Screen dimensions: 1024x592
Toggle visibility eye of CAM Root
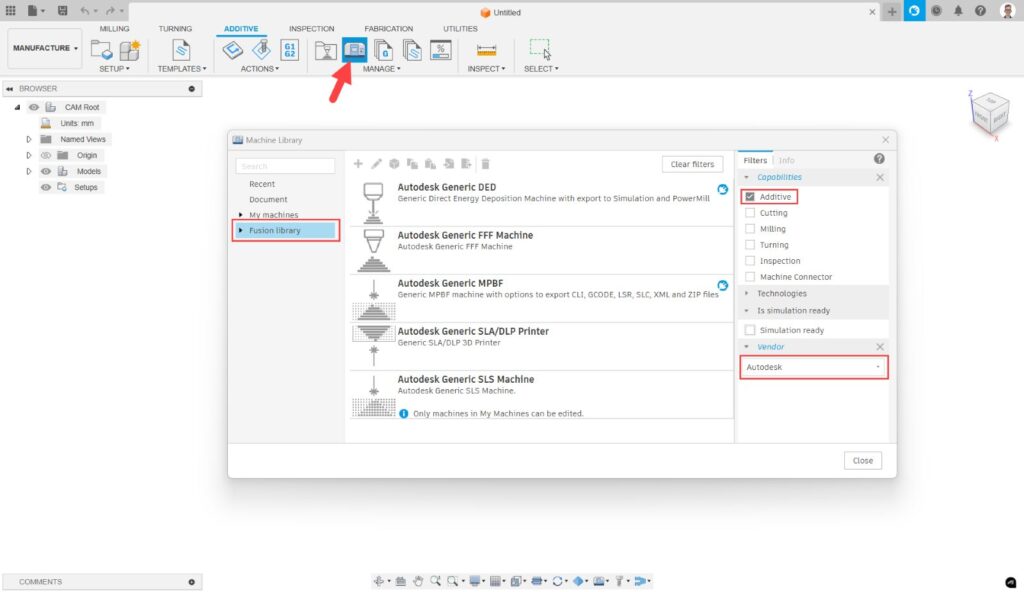point(34,107)
